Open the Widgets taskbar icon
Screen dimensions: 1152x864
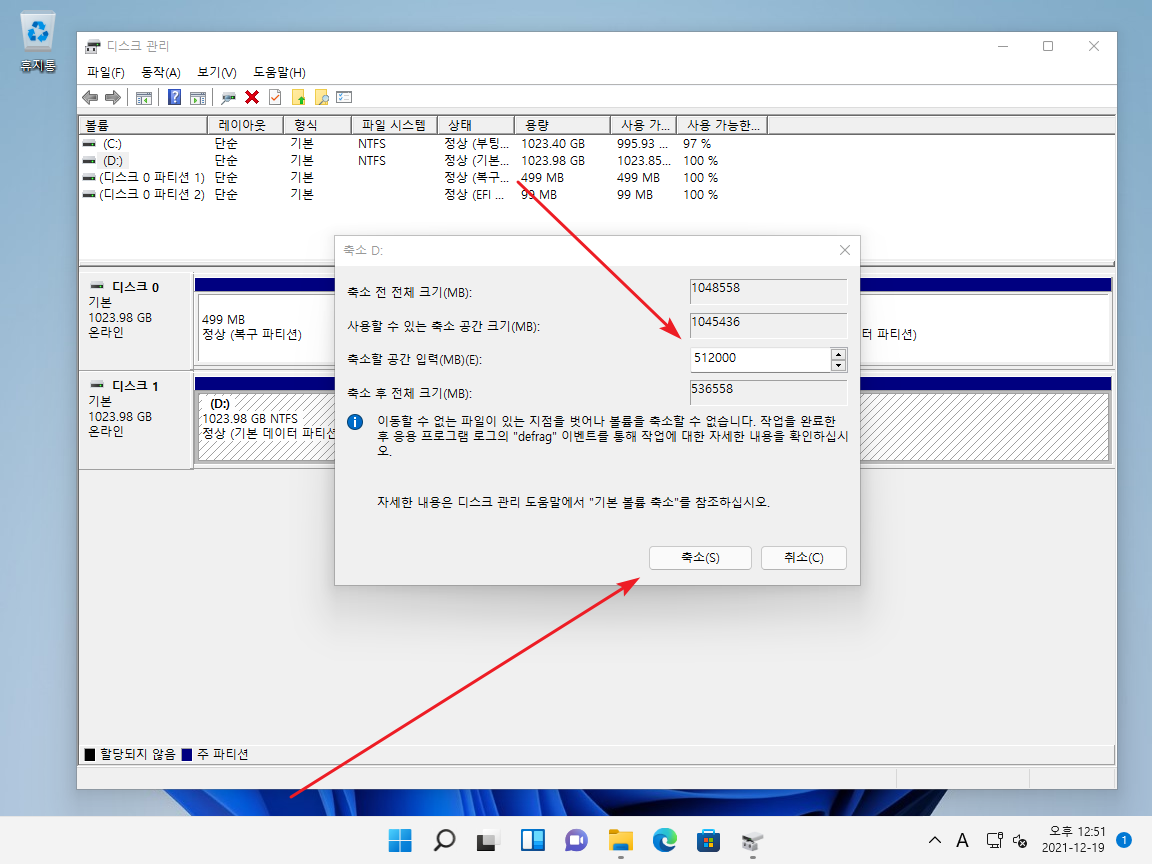pyautogui.click(x=532, y=840)
